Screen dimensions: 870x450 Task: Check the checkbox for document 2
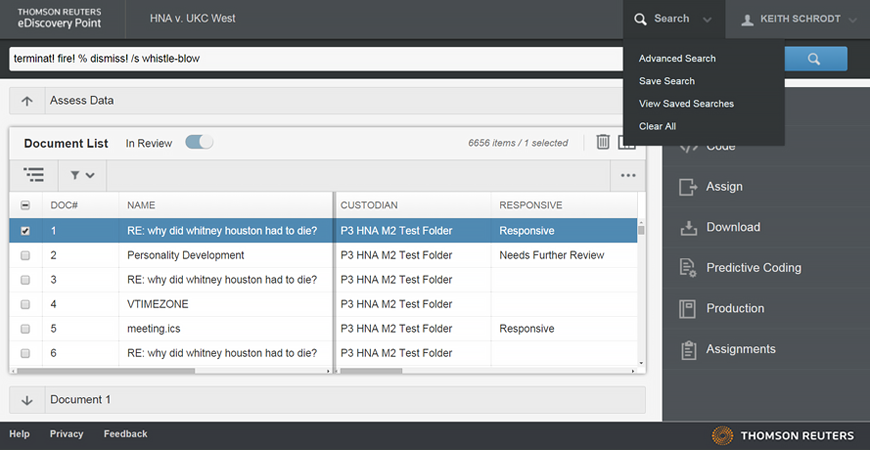(x=25, y=256)
